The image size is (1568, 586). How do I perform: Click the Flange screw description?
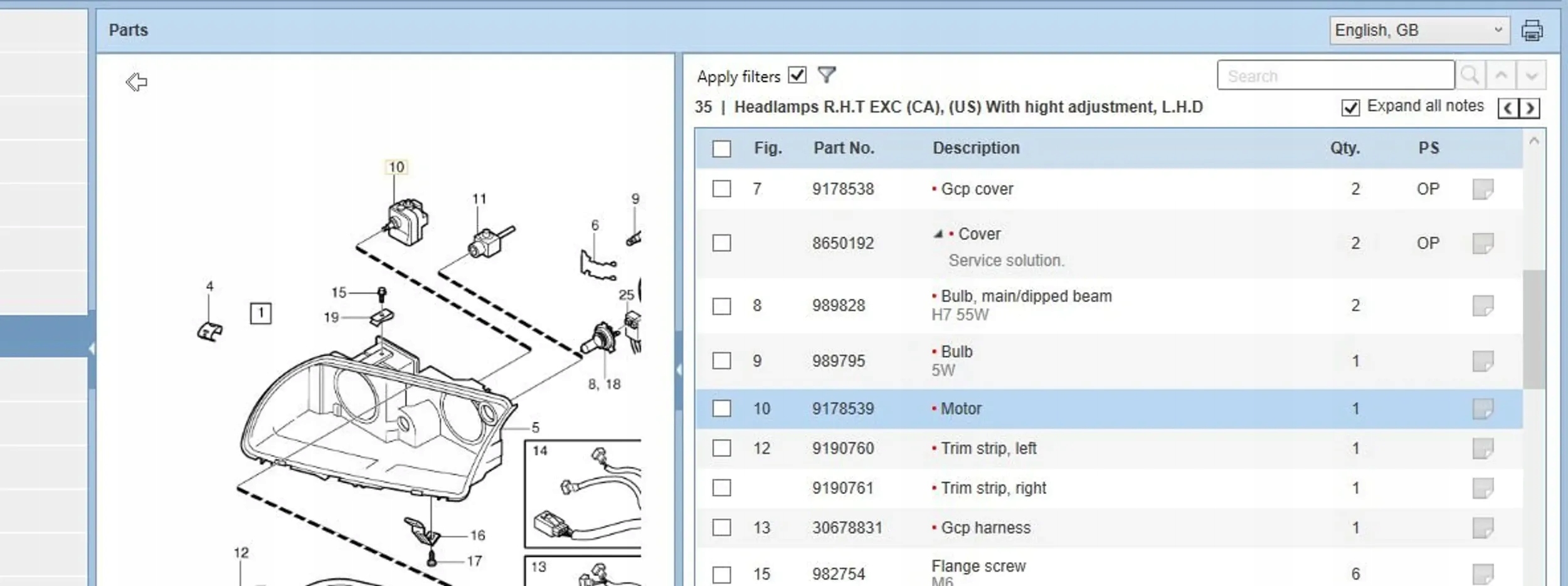(978, 566)
